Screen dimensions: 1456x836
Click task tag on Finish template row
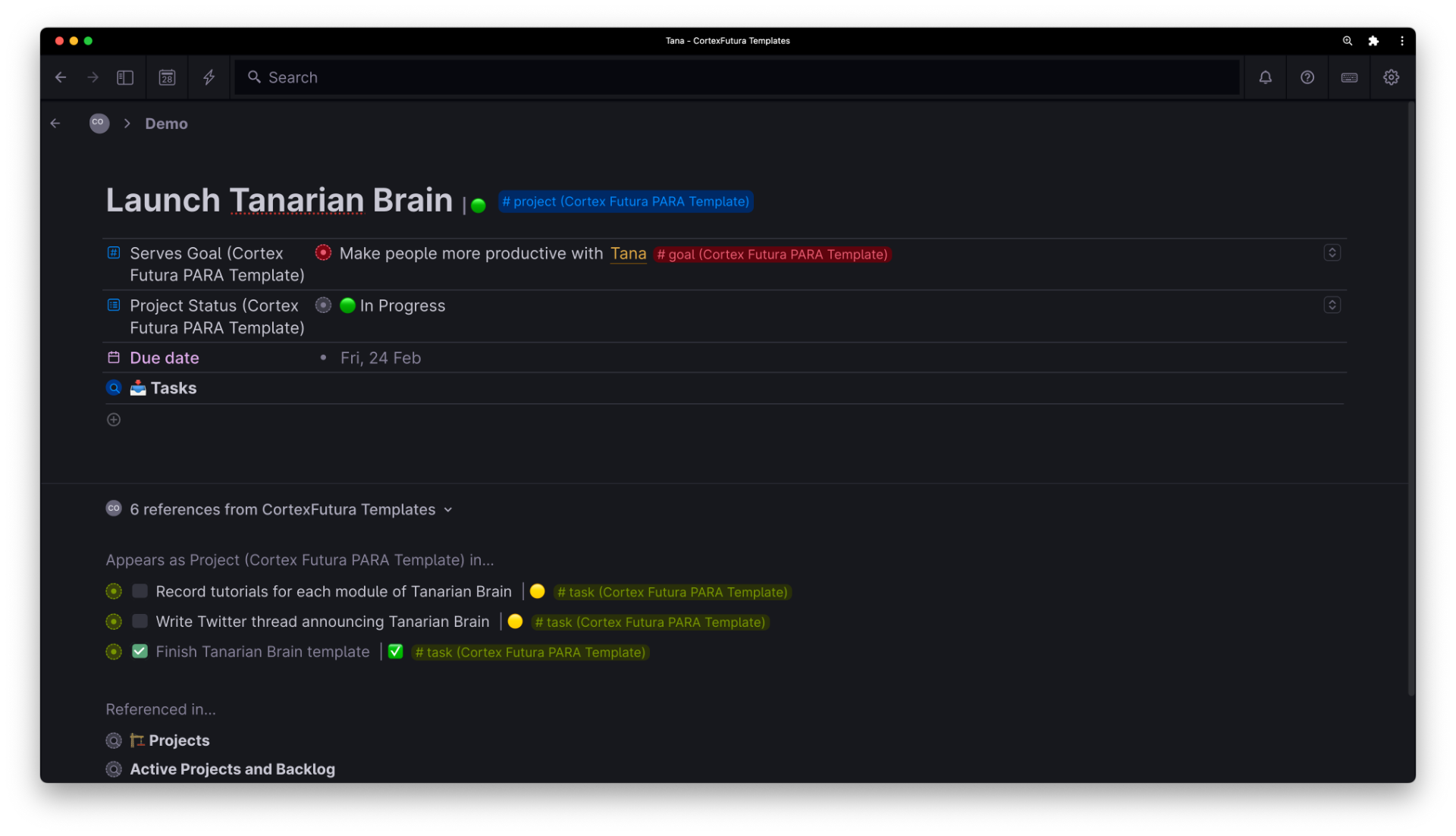[530, 653]
